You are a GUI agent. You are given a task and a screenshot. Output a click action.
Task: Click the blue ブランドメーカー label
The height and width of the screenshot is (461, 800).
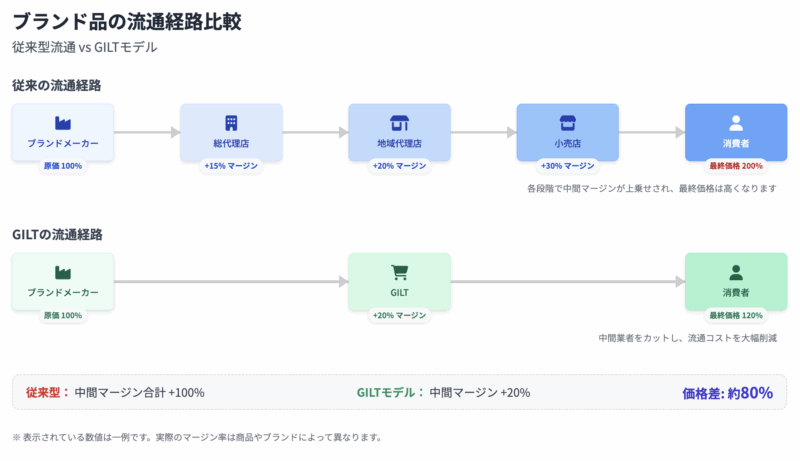[x=63, y=143]
